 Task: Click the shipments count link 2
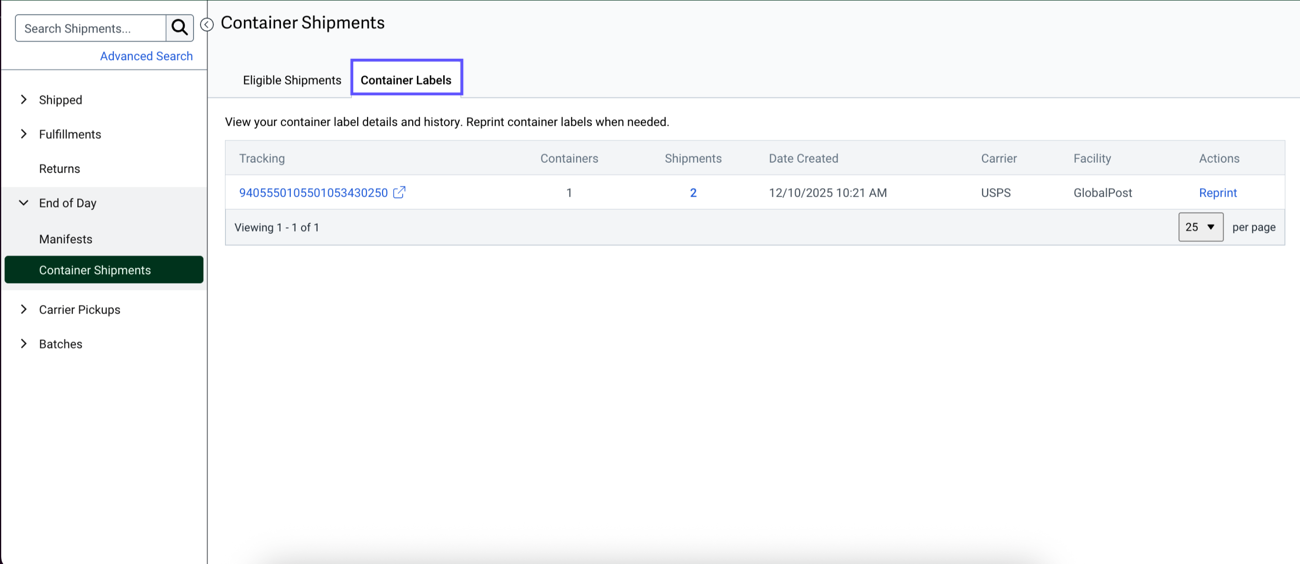693,193
